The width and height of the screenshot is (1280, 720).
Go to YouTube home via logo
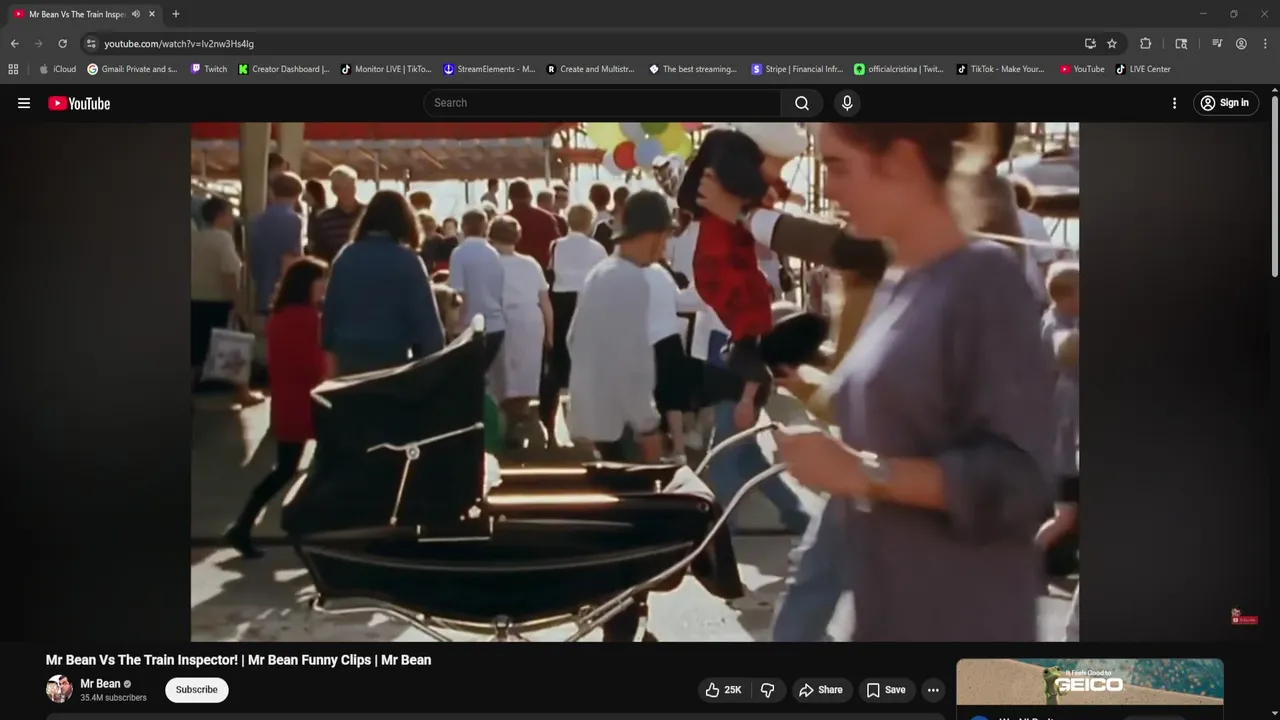79,103
